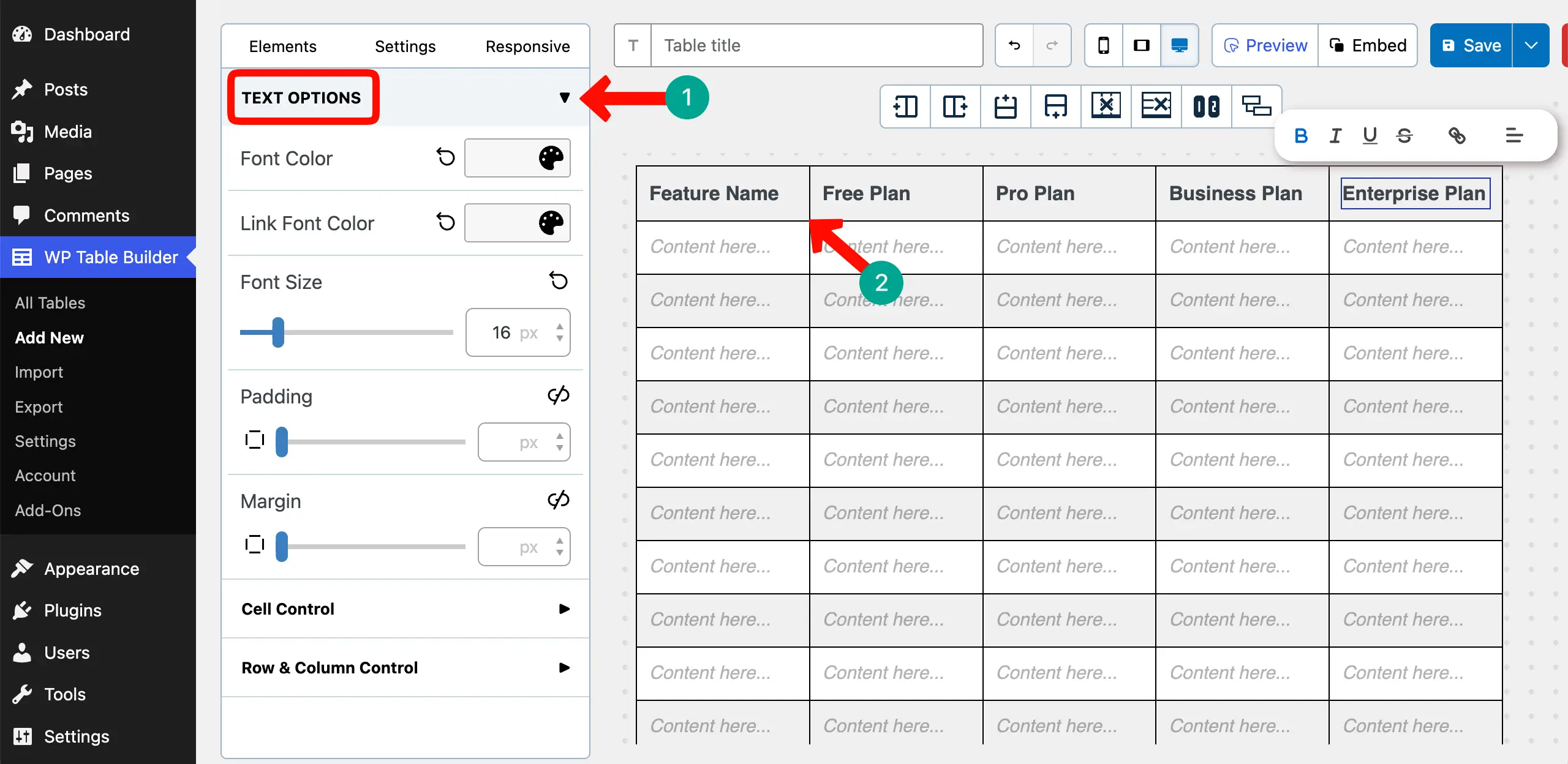Insert a link into the cell
Image resolution: width=1568 pixels, height=764 pixels.
point(1458,135)
